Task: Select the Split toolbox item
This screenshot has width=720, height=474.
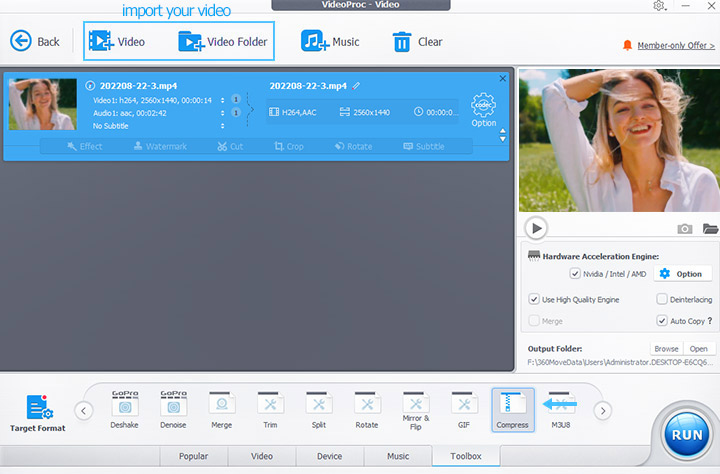Action: (319, 410)
